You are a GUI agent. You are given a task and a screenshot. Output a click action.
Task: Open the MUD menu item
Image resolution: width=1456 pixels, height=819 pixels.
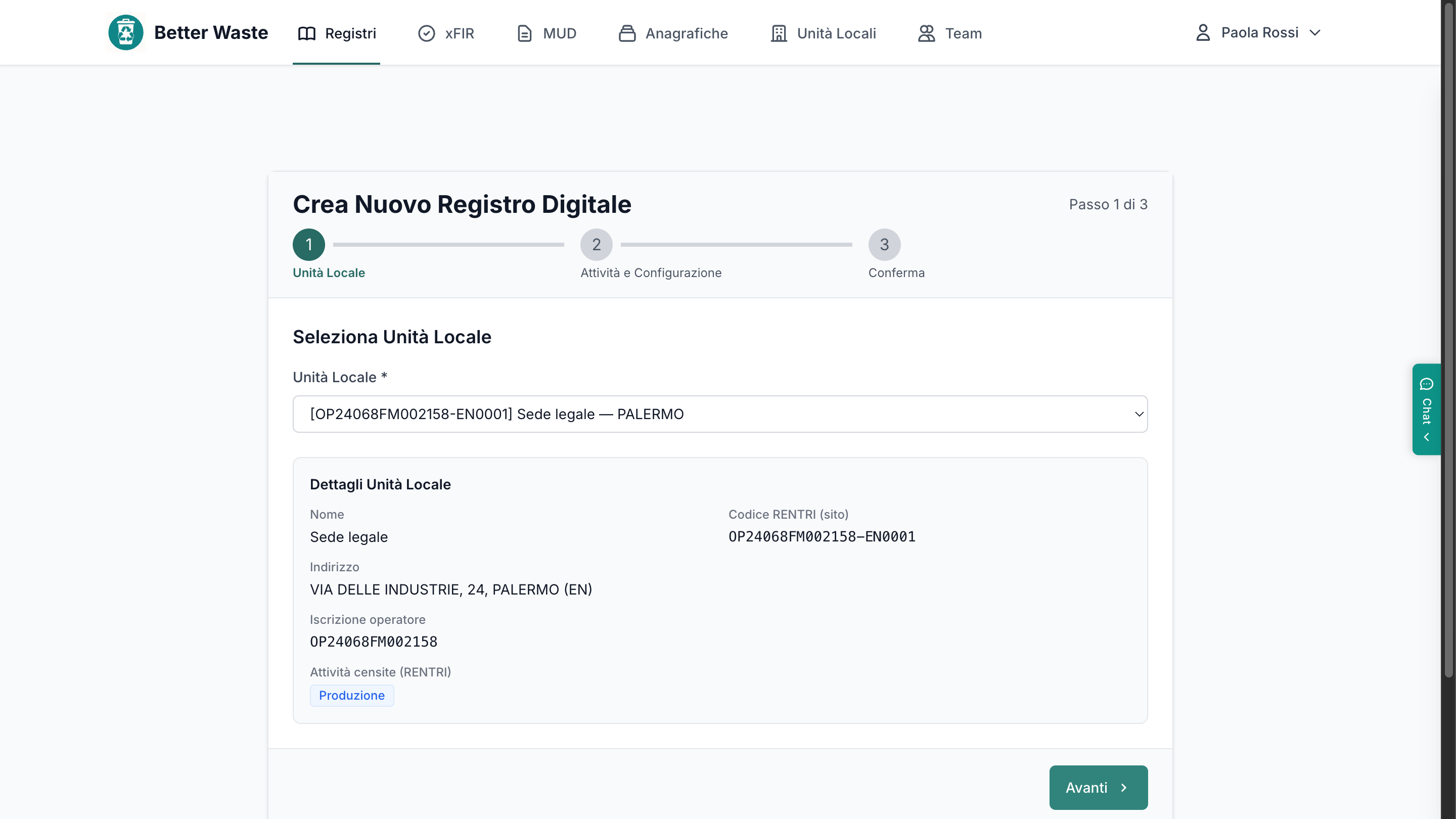[547, 33]
